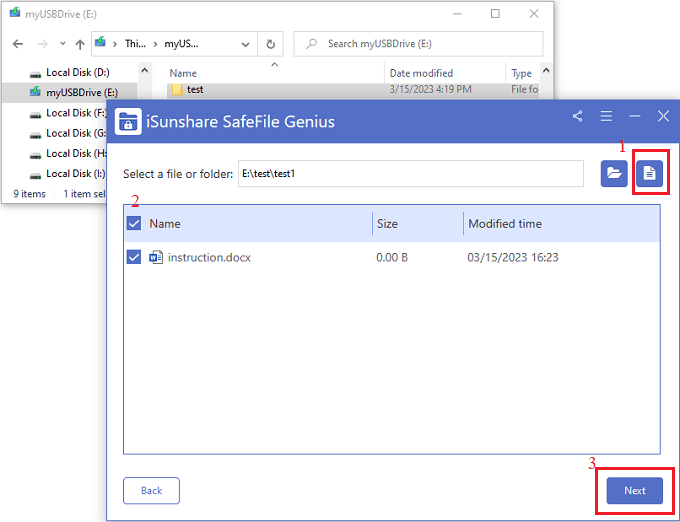Viewport: 680px width, 522px height.
Task: Click sidebar scroll-up arrow in File Explorer
Action: [145, 70]
